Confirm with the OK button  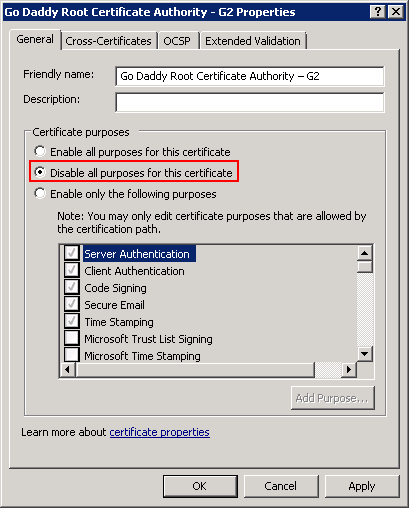[200, 486]
